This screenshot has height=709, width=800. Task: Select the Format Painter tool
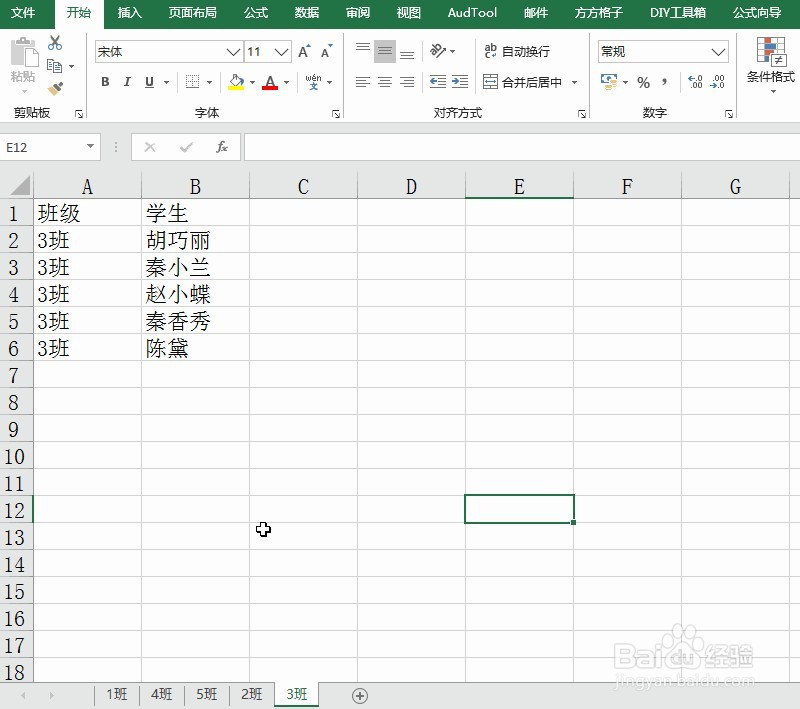point(53,86)
